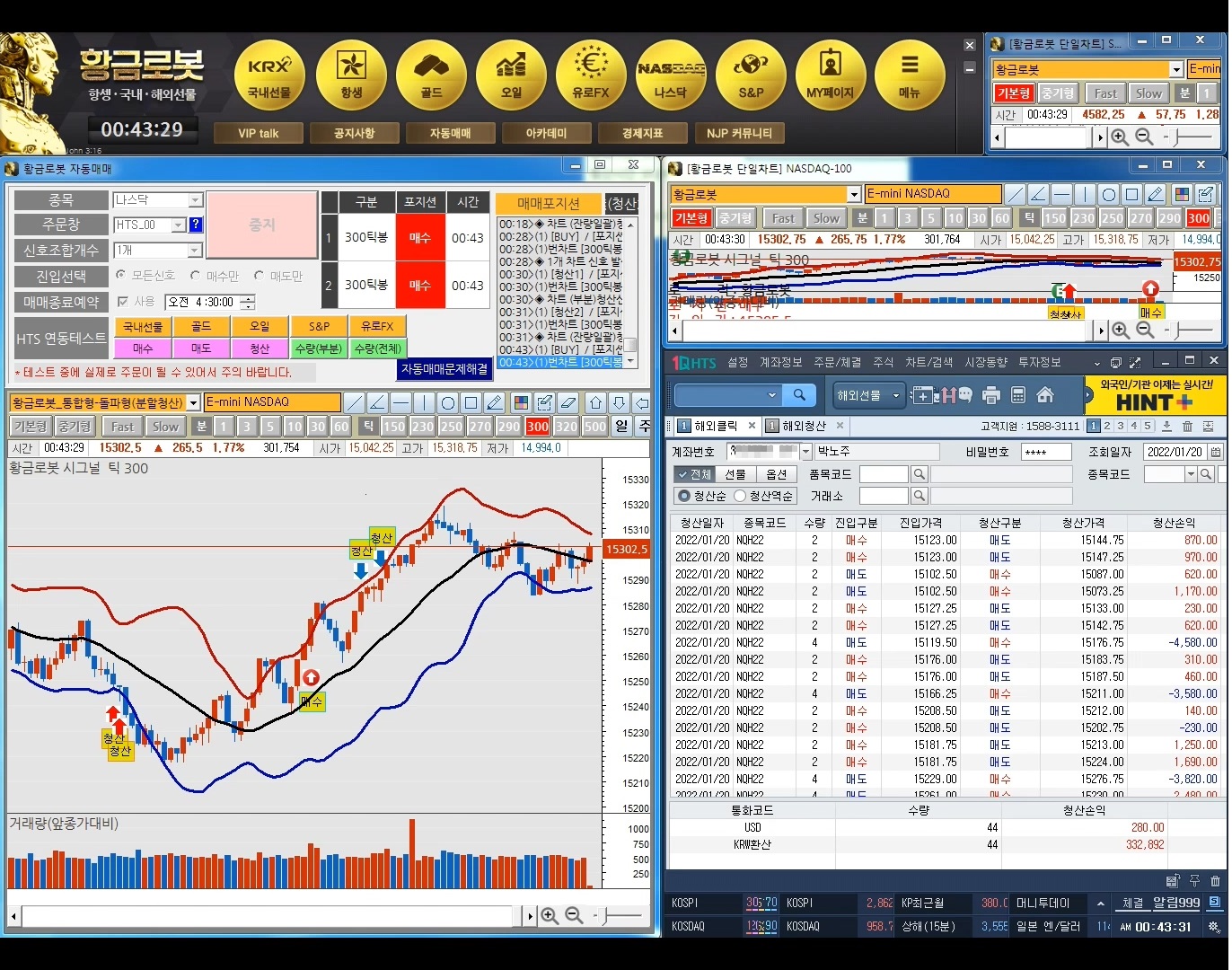Click eraser icon in main chart toolbar
1232x970 pixels.
pyautogui.click(x=568, y=402)
